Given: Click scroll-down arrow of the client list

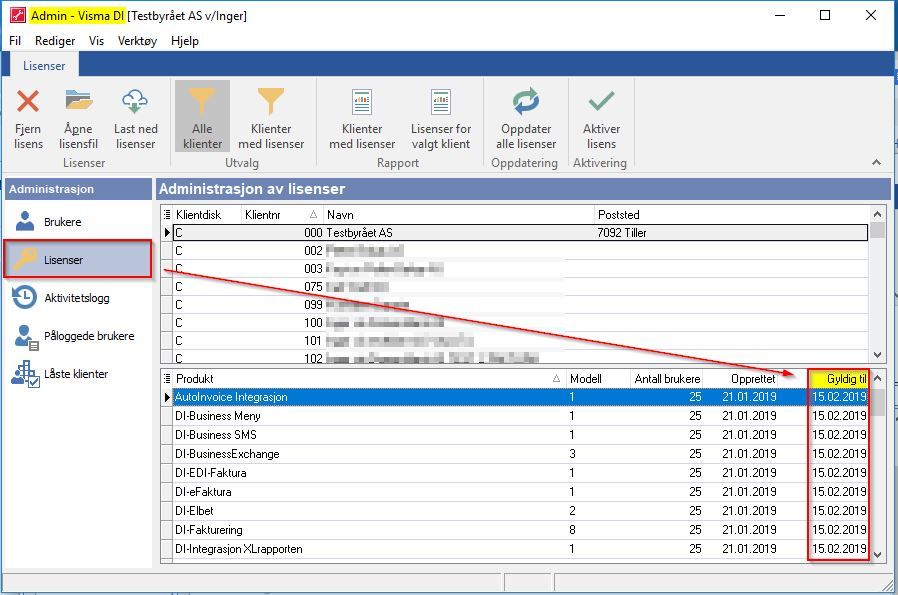Looking at the screenshot, I should click(x=877, y=354).
